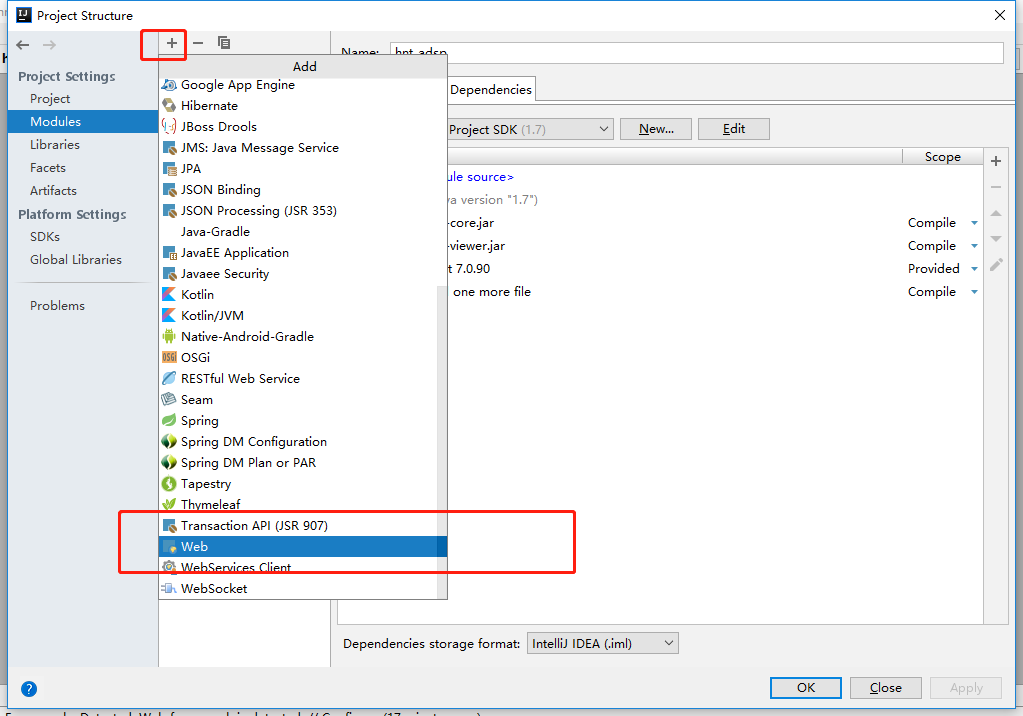Viewport: 1023px width, 716px height.
Task: Go forward with the right arrow
Action: point(49,45)
